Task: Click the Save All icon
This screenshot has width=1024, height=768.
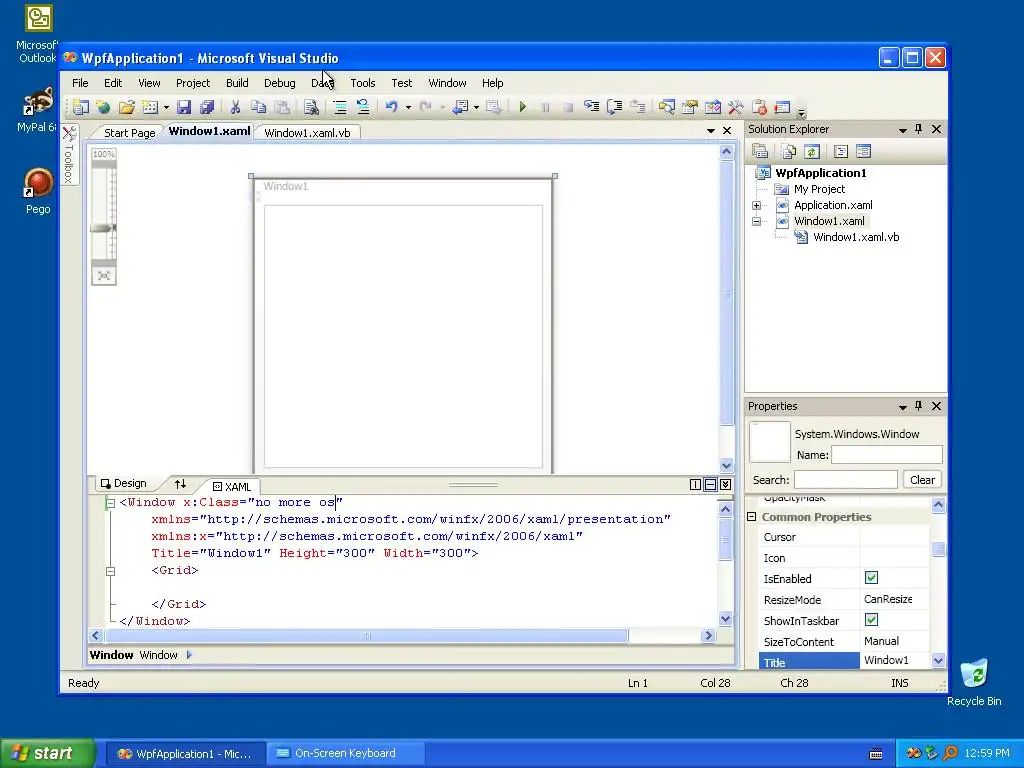Action: tap(207, 107)
